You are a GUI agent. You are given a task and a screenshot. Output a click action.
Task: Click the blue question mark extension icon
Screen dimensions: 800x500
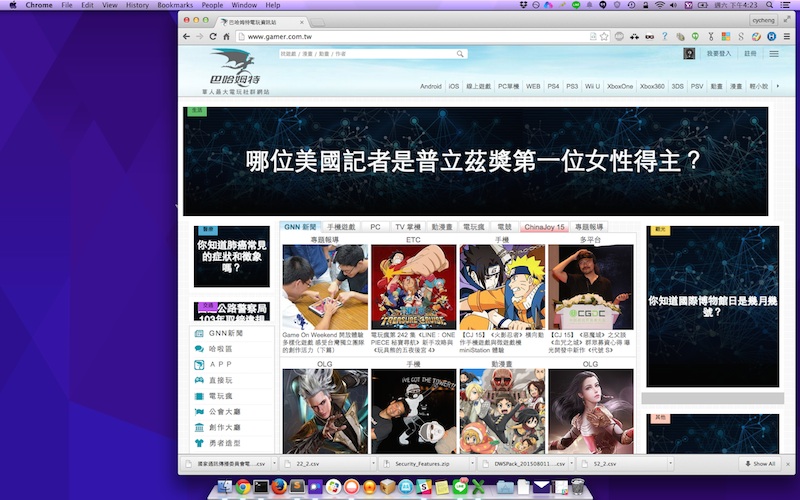tap(664, 37)
